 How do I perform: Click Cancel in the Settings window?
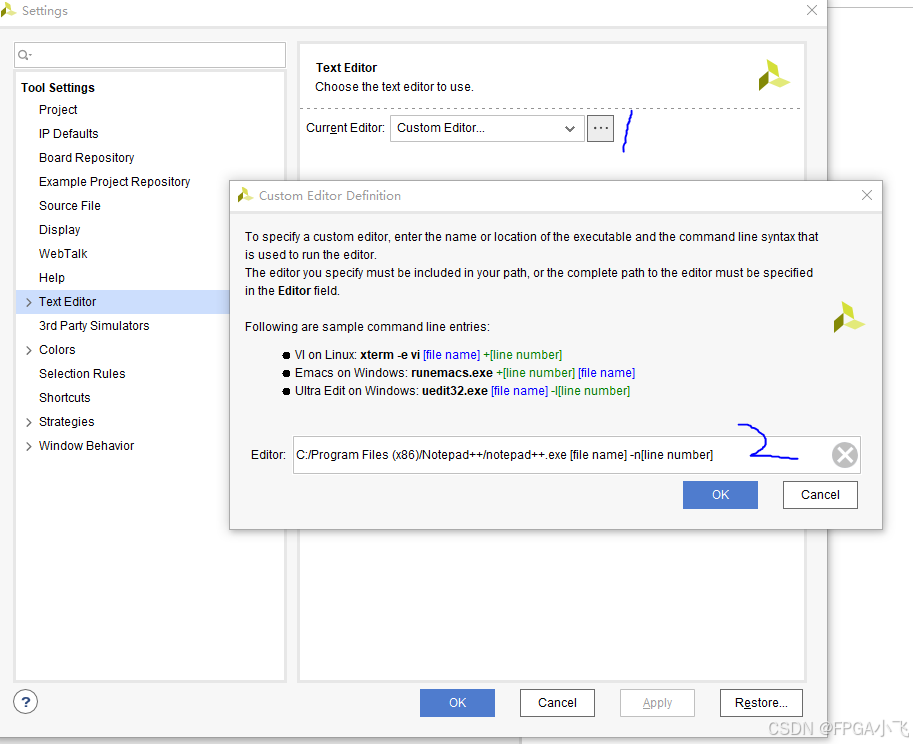tap(557, 703)
